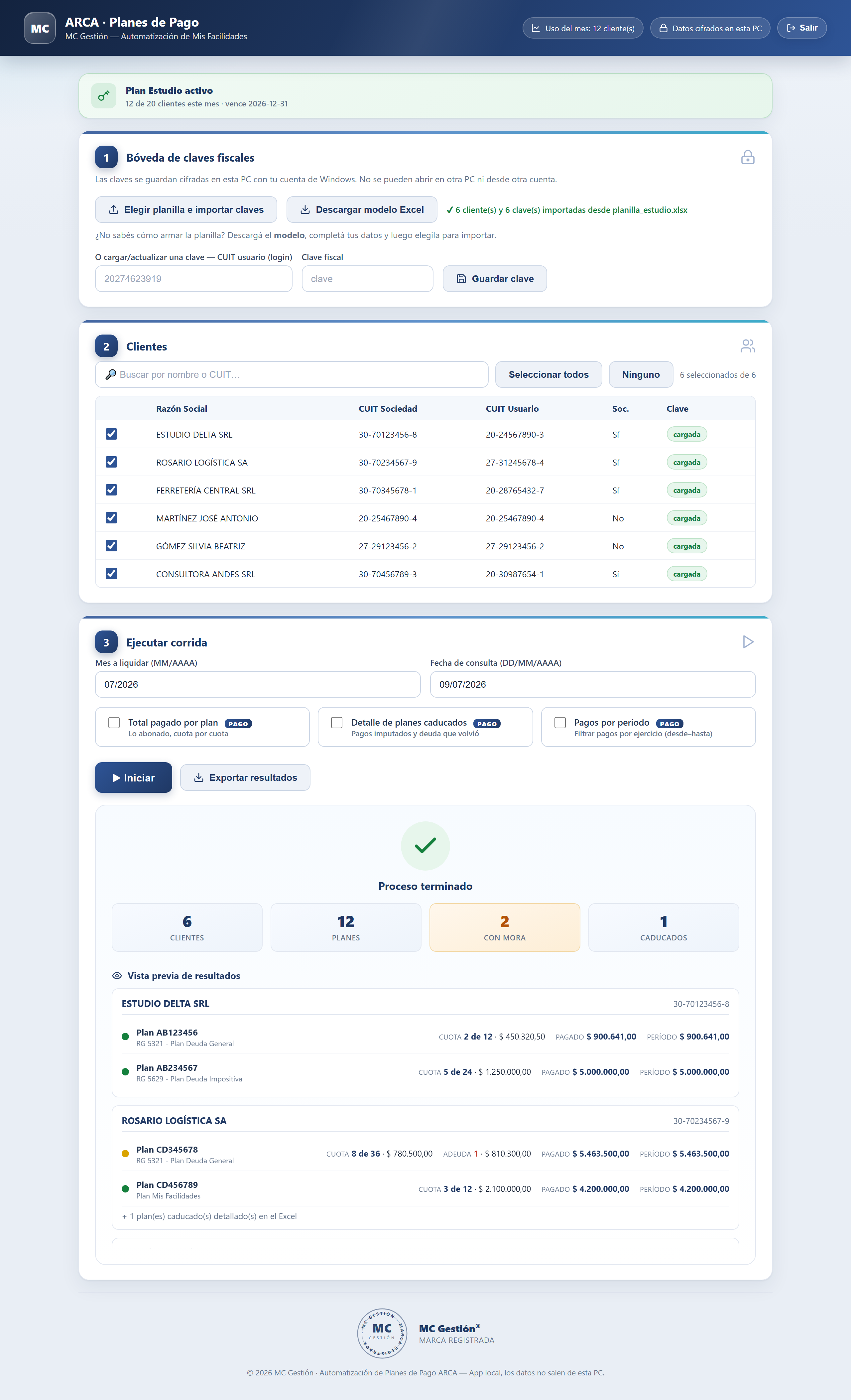Screen dimensions: 851x1400
Task: Click the Clave column header
Action: (678, 408)
